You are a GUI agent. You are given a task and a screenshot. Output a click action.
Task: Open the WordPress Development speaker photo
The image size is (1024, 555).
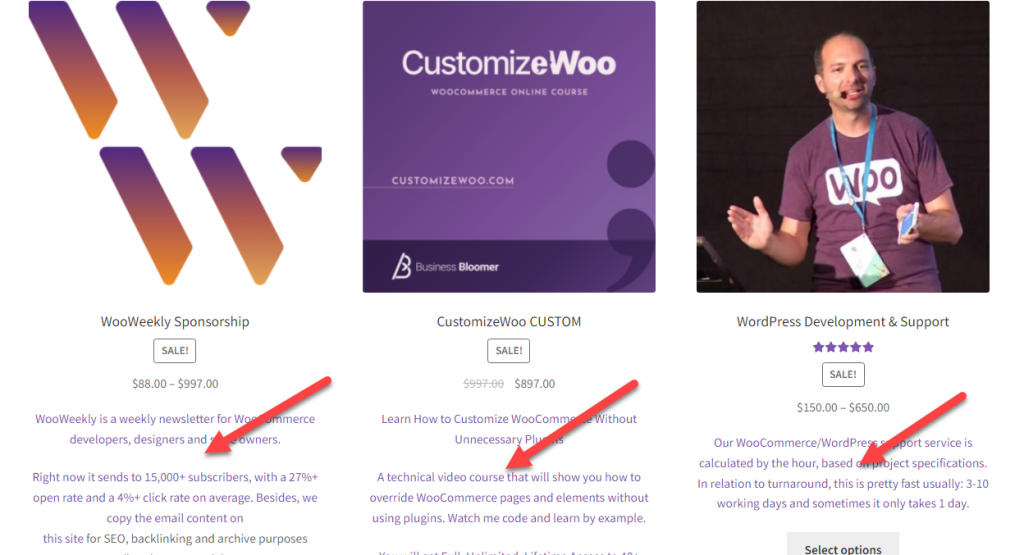point(842,146)
